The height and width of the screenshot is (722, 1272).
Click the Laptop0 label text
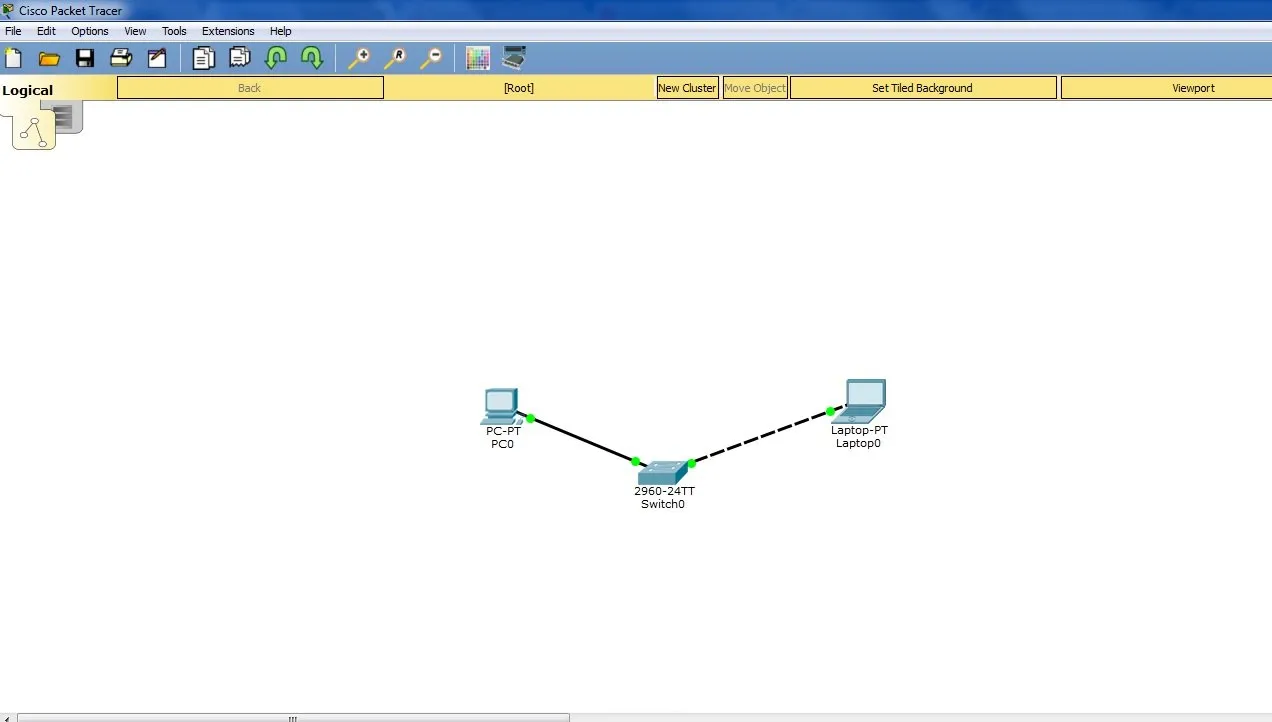pyautogui.click(x=858, y=443)
